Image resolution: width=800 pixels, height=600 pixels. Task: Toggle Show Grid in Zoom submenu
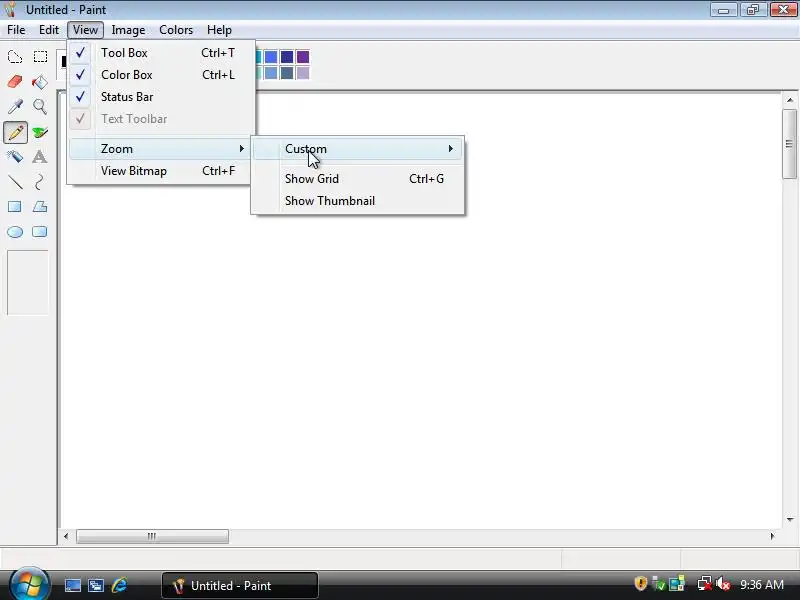(x=358, y=179)
